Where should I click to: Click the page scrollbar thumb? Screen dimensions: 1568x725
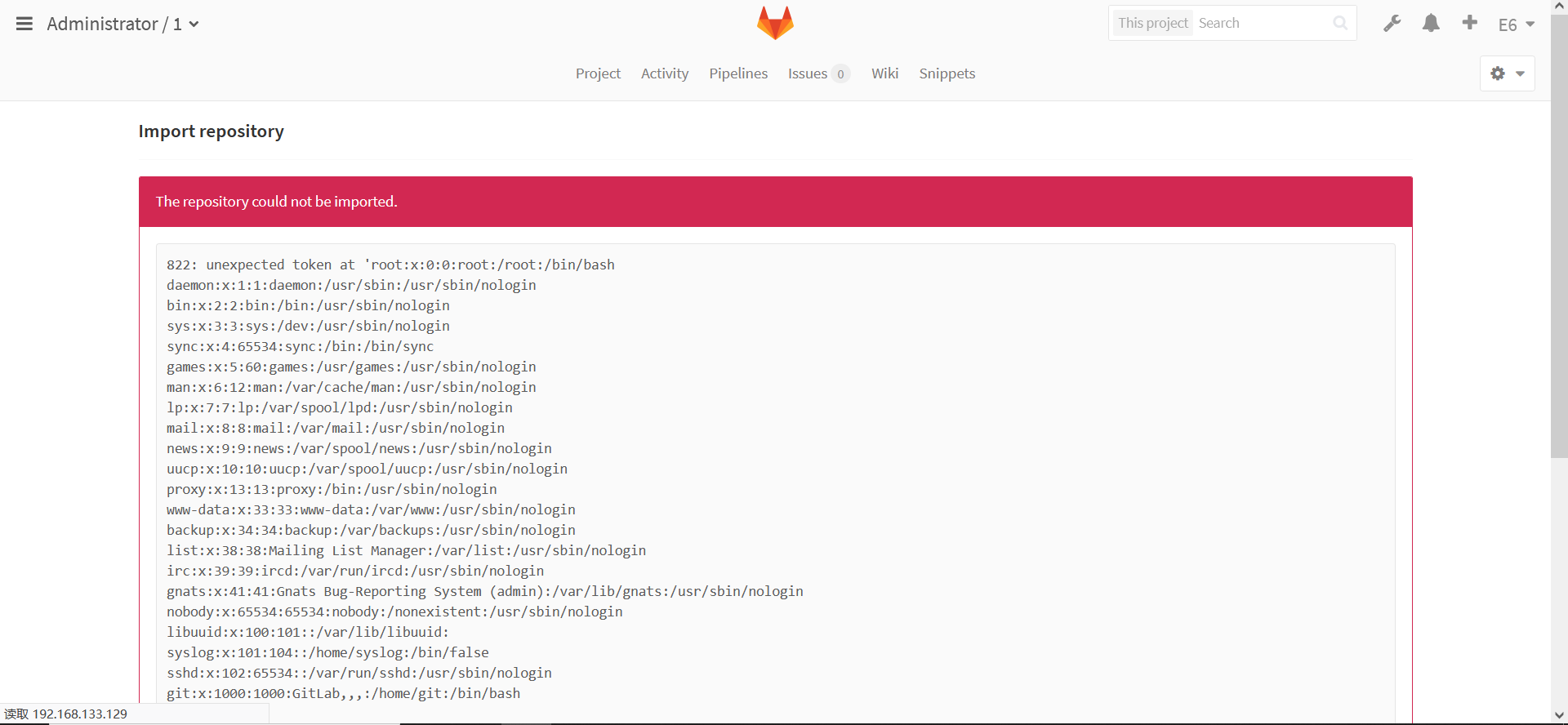(x=1559, y=237)
